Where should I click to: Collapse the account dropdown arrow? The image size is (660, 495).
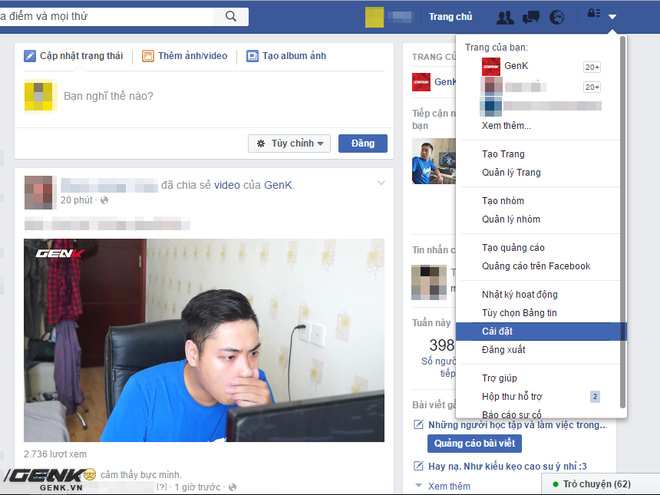612,17
